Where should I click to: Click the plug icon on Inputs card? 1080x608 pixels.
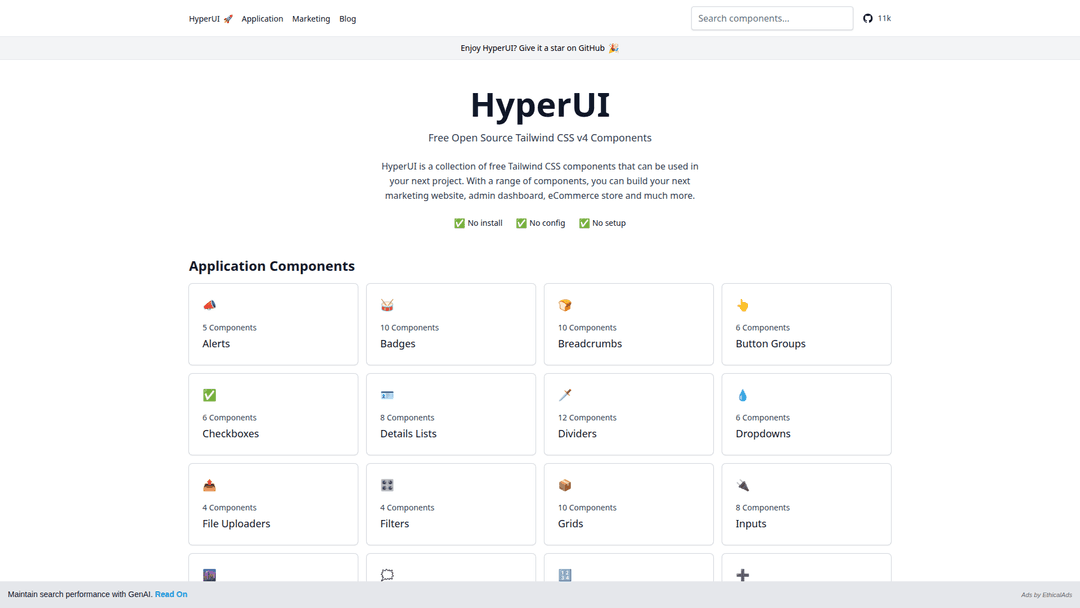(742, 485)
